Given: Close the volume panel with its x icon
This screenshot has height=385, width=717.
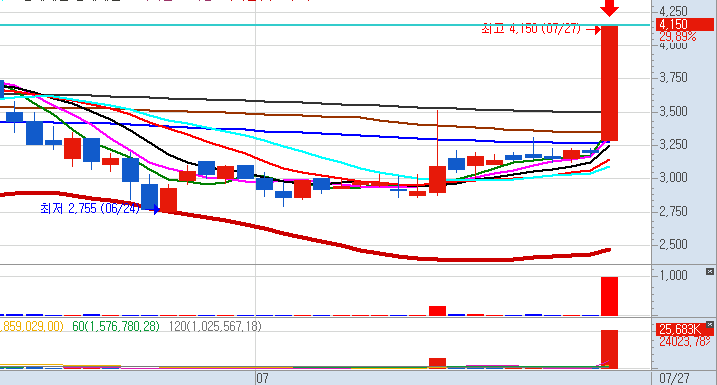Looking at the screenshot, I should pyautogui.click(x=709, y=272).
